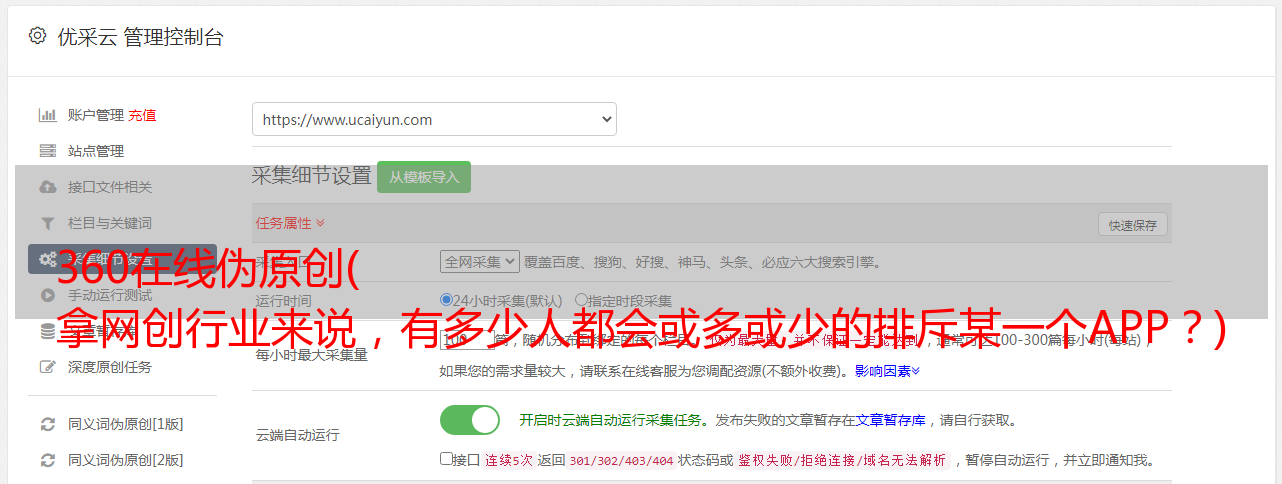Open 深度原创任务 in the sidebar
Image resolution: width=1282 pixels, height=484 pixels.
coord(110,367)
